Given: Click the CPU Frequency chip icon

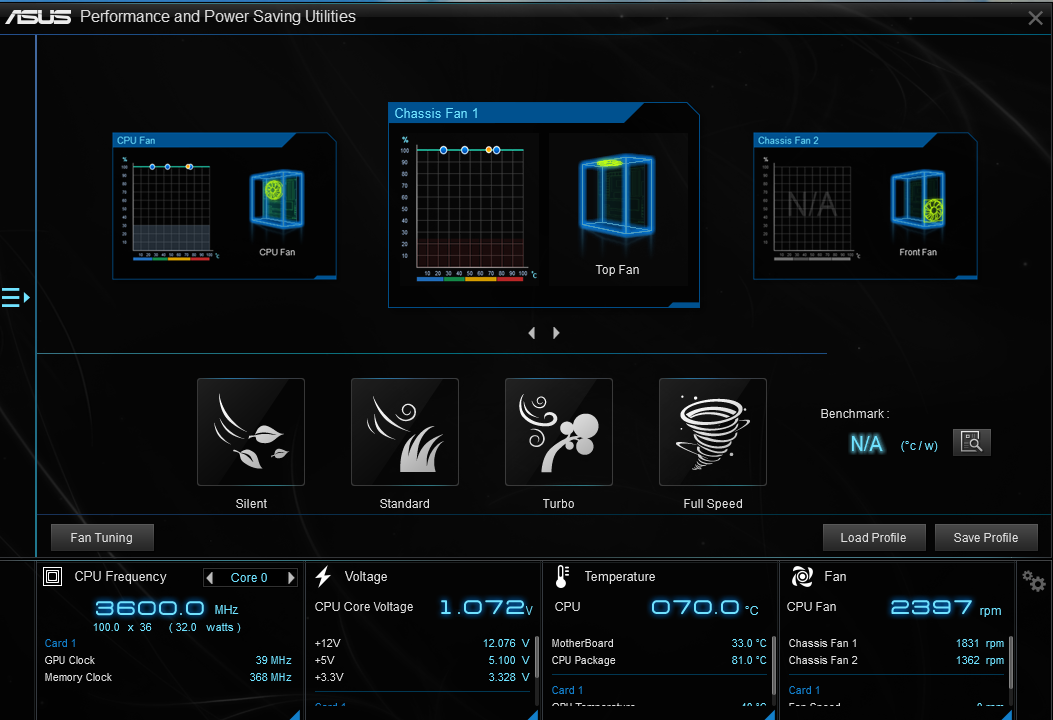Looking at the screenshot, I should pyautogui.click(x=52, y=576).
